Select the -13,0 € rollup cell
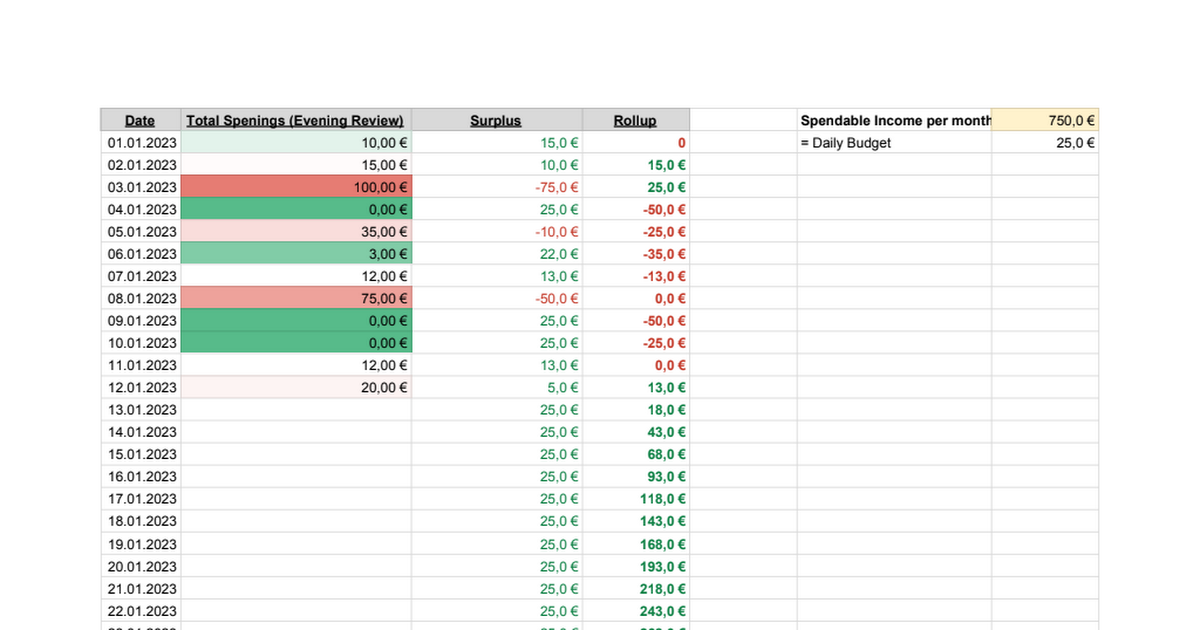Screen dimensions: 1200x630 pos(635,276)
